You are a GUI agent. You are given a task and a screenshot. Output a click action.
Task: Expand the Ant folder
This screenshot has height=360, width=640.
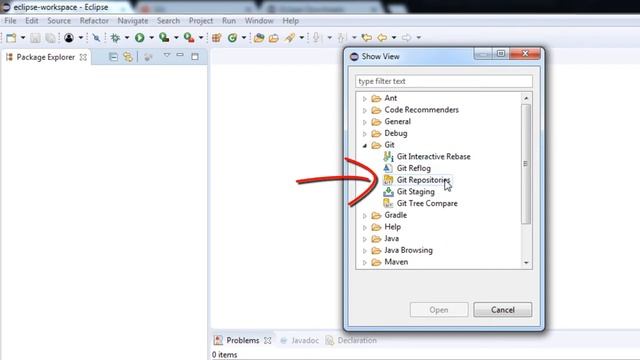click(364, 99)
